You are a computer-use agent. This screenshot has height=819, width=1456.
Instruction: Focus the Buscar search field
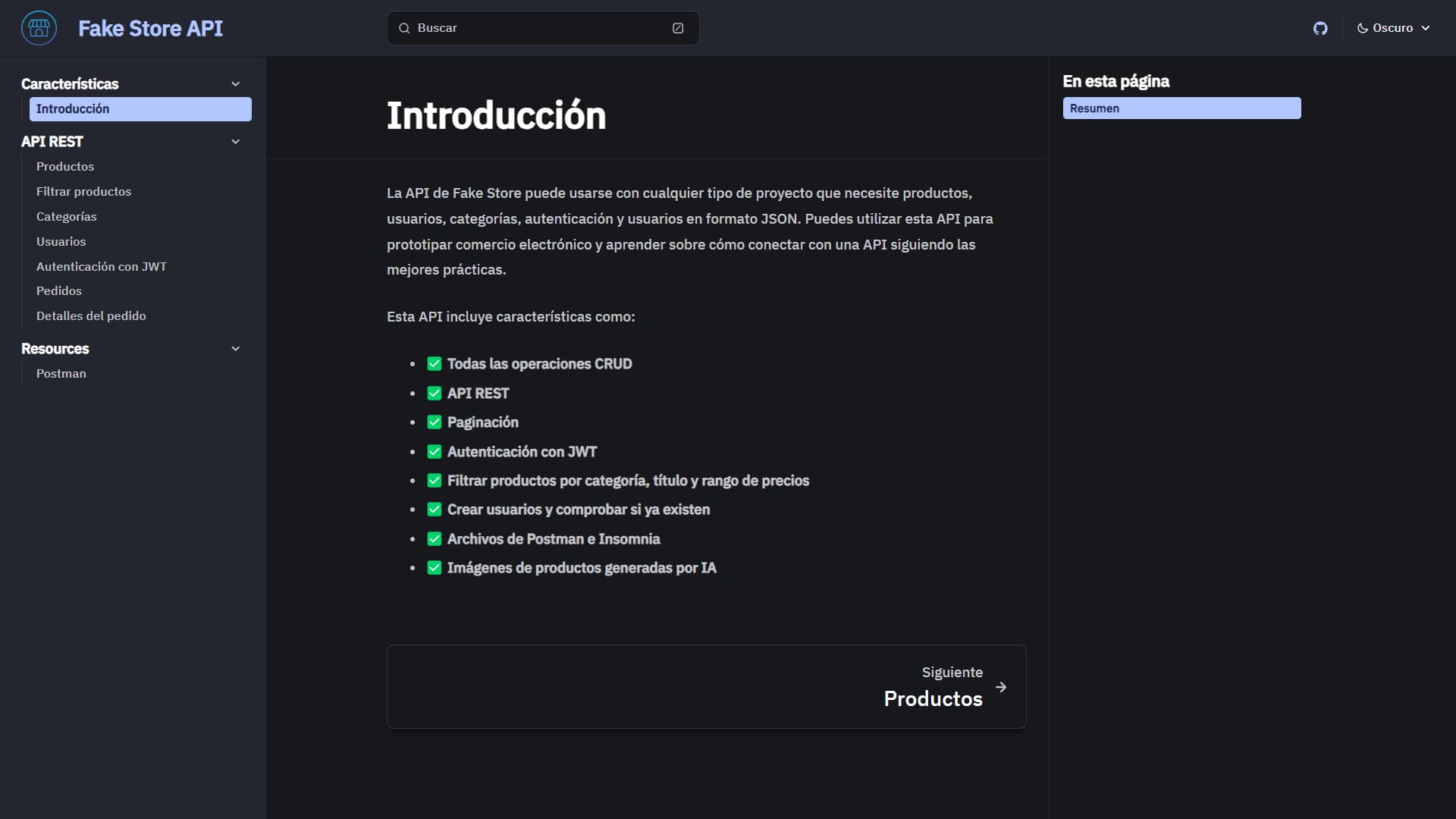tap(543, 28)
